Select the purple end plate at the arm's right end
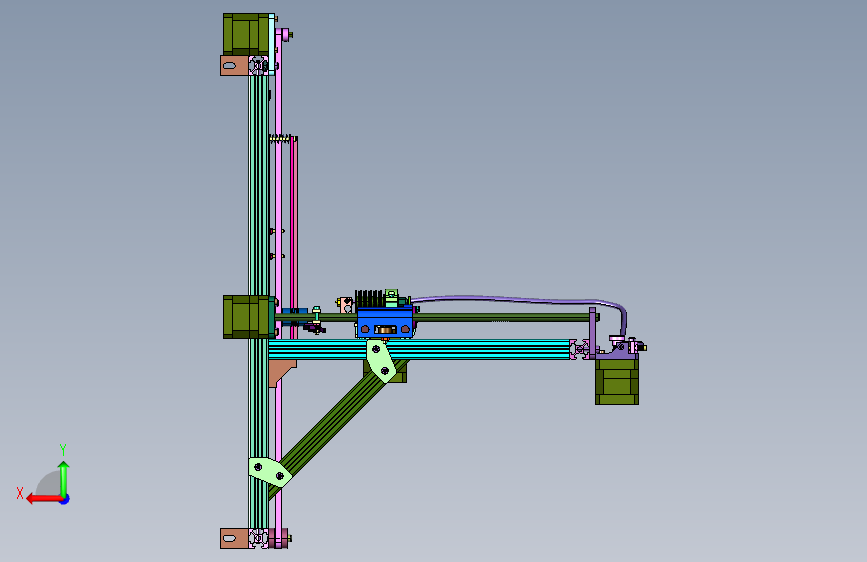The image size is (867, 562). (592, 333)
